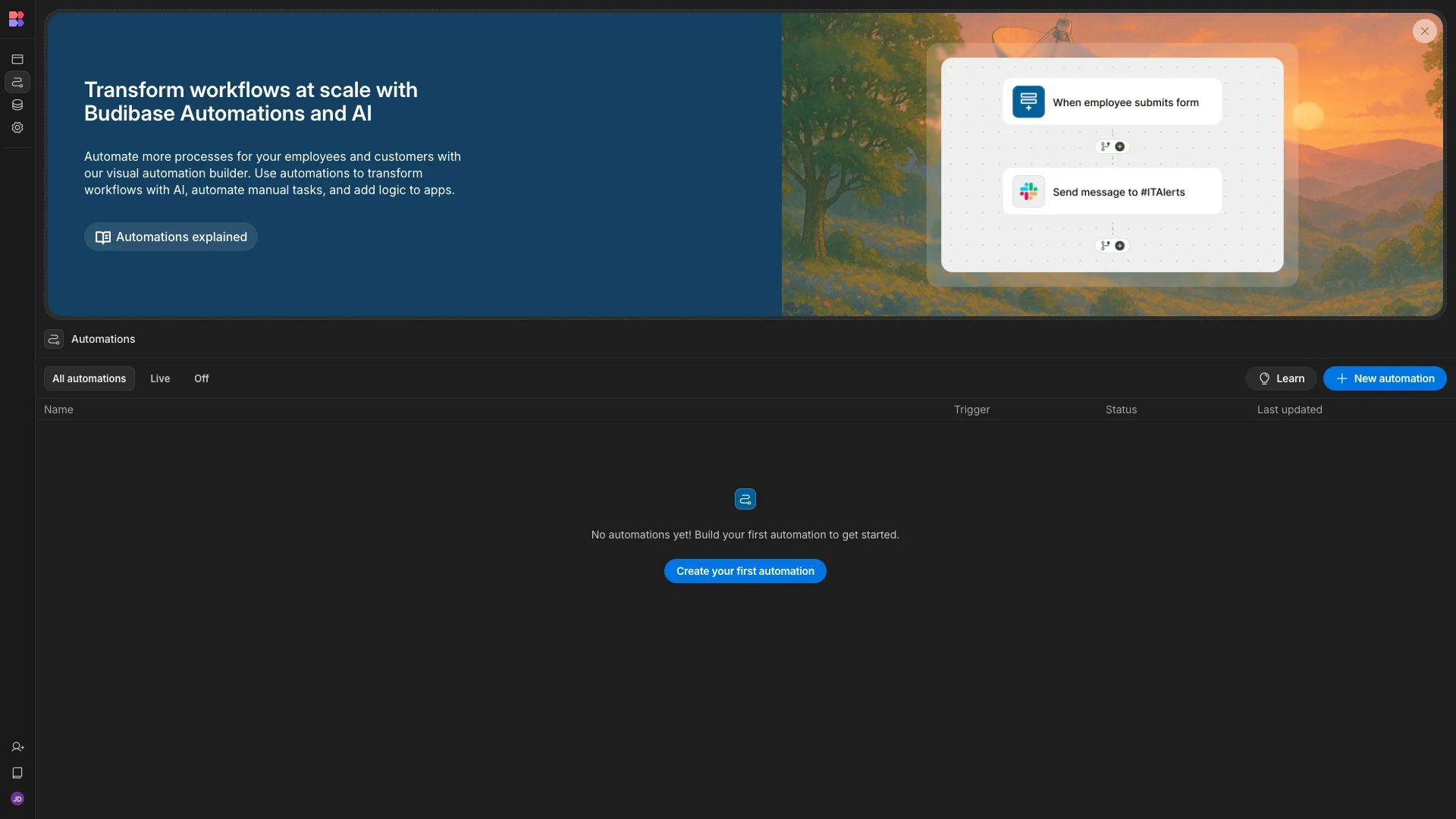This screenshot has width=1456, height=819.
Task: Click the New automation button
Action: tap(1385, 378)
